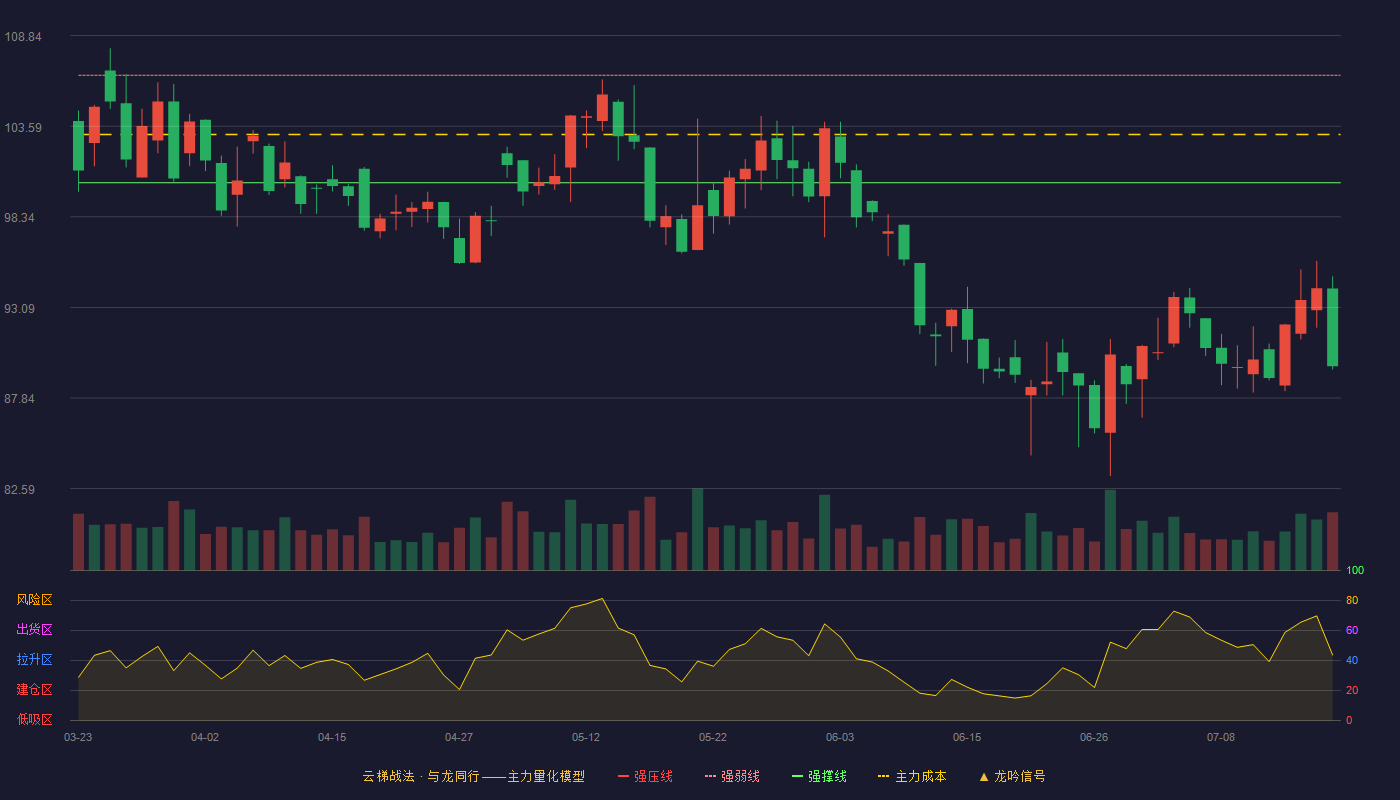Select the 低吸区 zone label
The width and height of the screenshot is (1400, 800).
pyautogui.click(x=34, y=720)
